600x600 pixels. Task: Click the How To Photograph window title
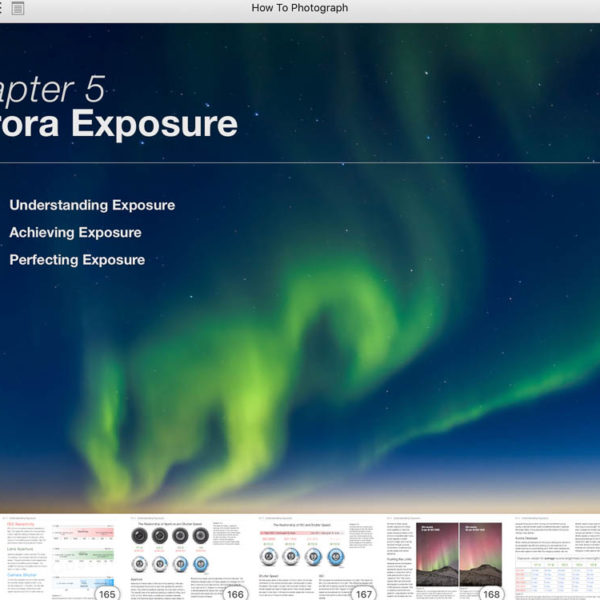pos(300,8)
